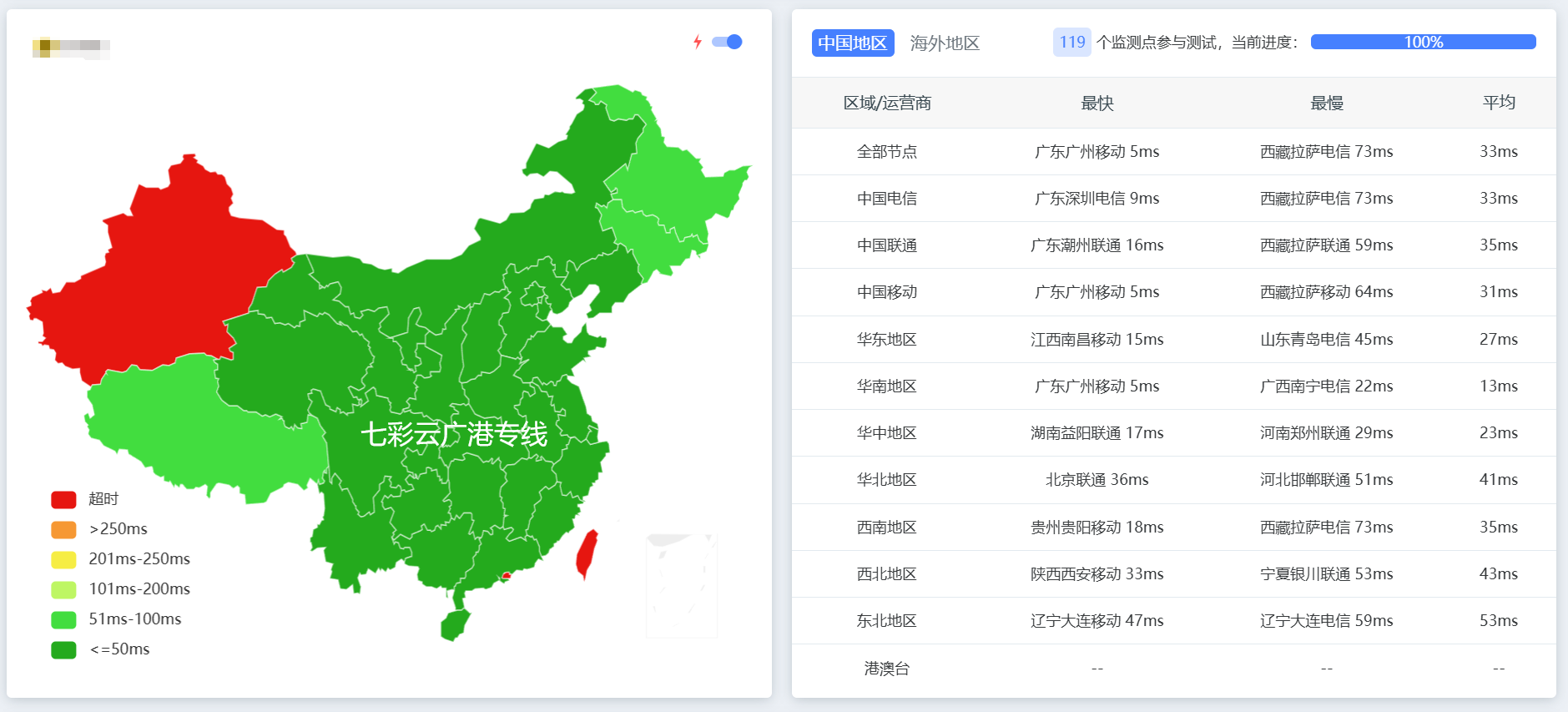Click the 湖南益阳联通 17ms cell
Screen dimensions: 1568x712
[x=1097, y=432]
